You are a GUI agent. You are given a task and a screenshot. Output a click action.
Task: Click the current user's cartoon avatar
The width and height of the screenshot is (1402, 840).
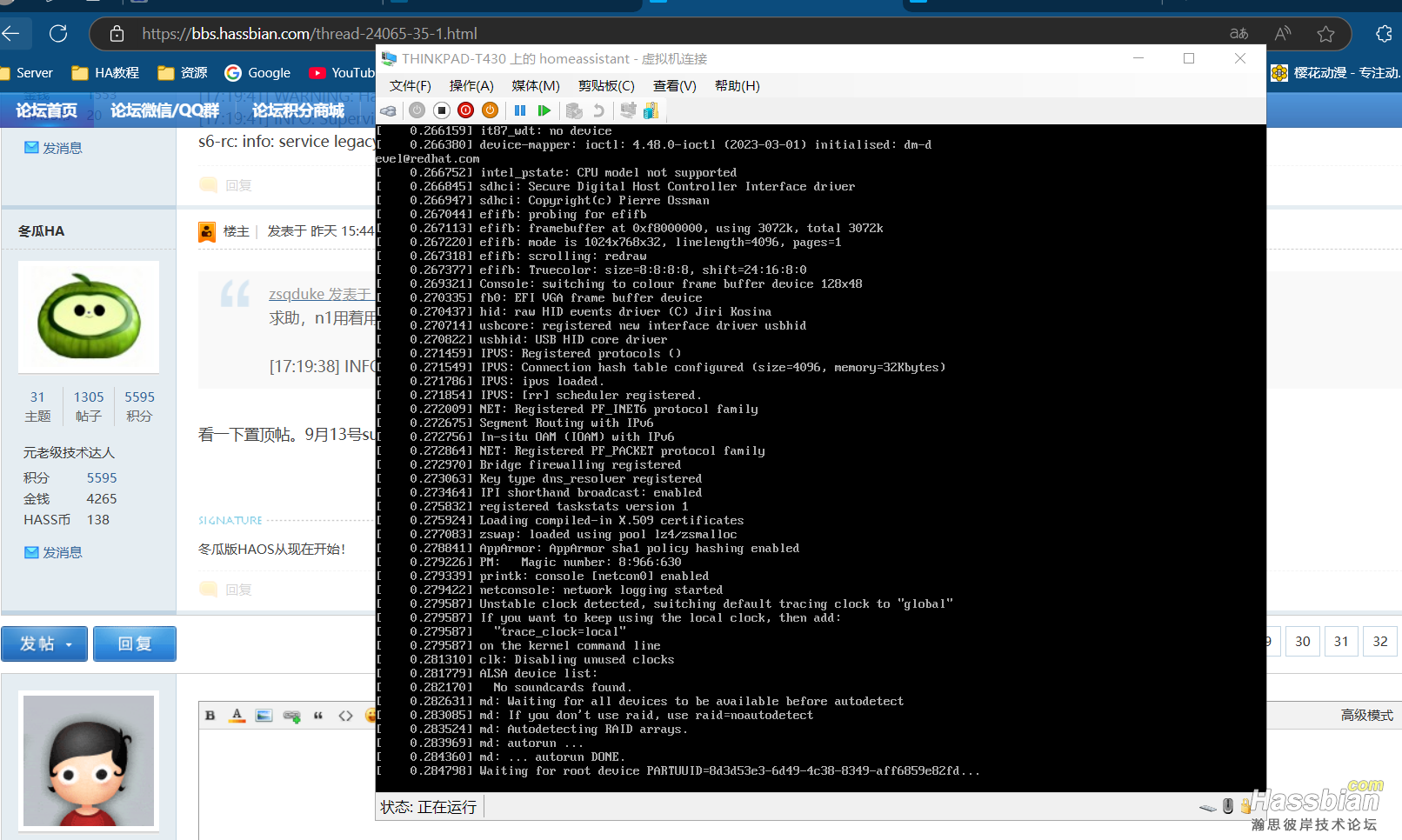[89, 761]
